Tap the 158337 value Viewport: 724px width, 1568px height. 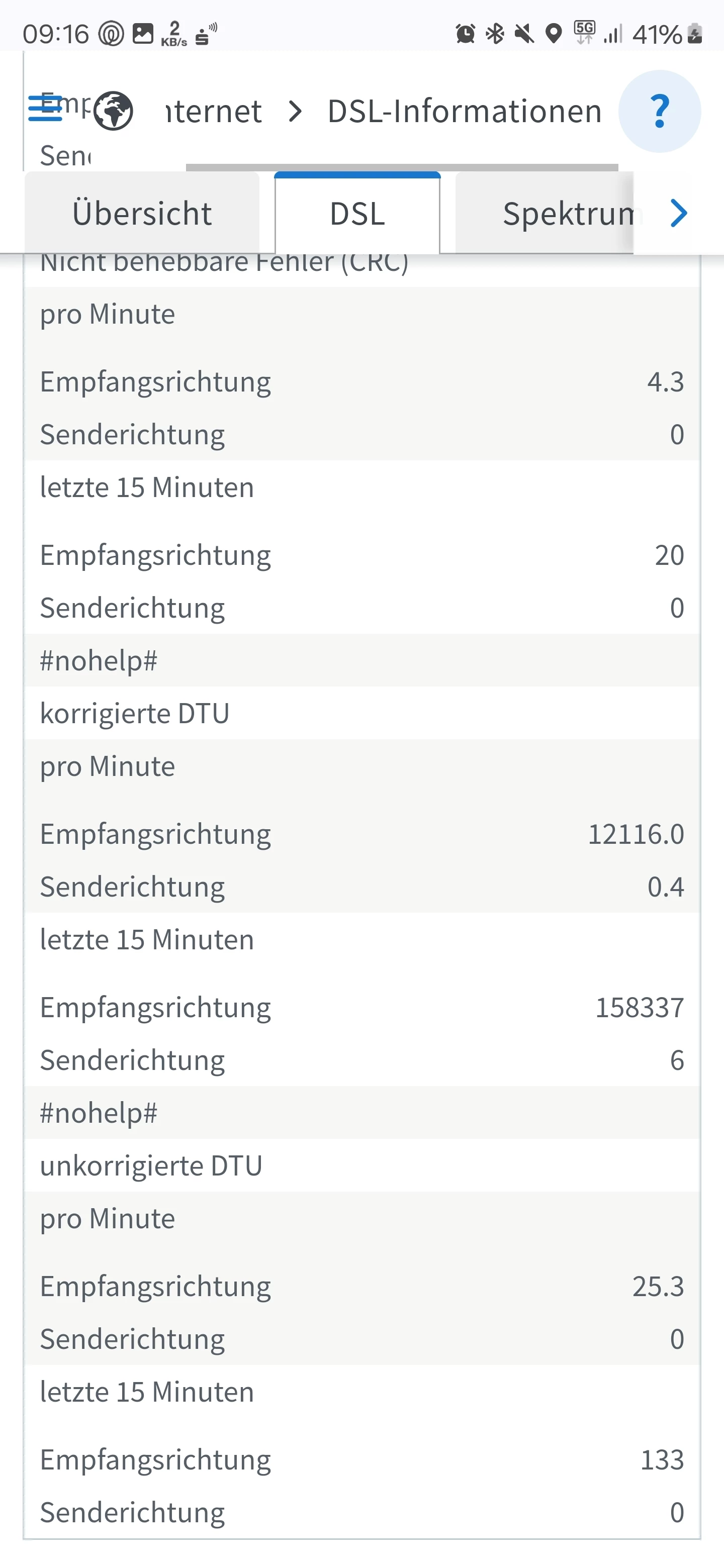(x=640, y=1008)
